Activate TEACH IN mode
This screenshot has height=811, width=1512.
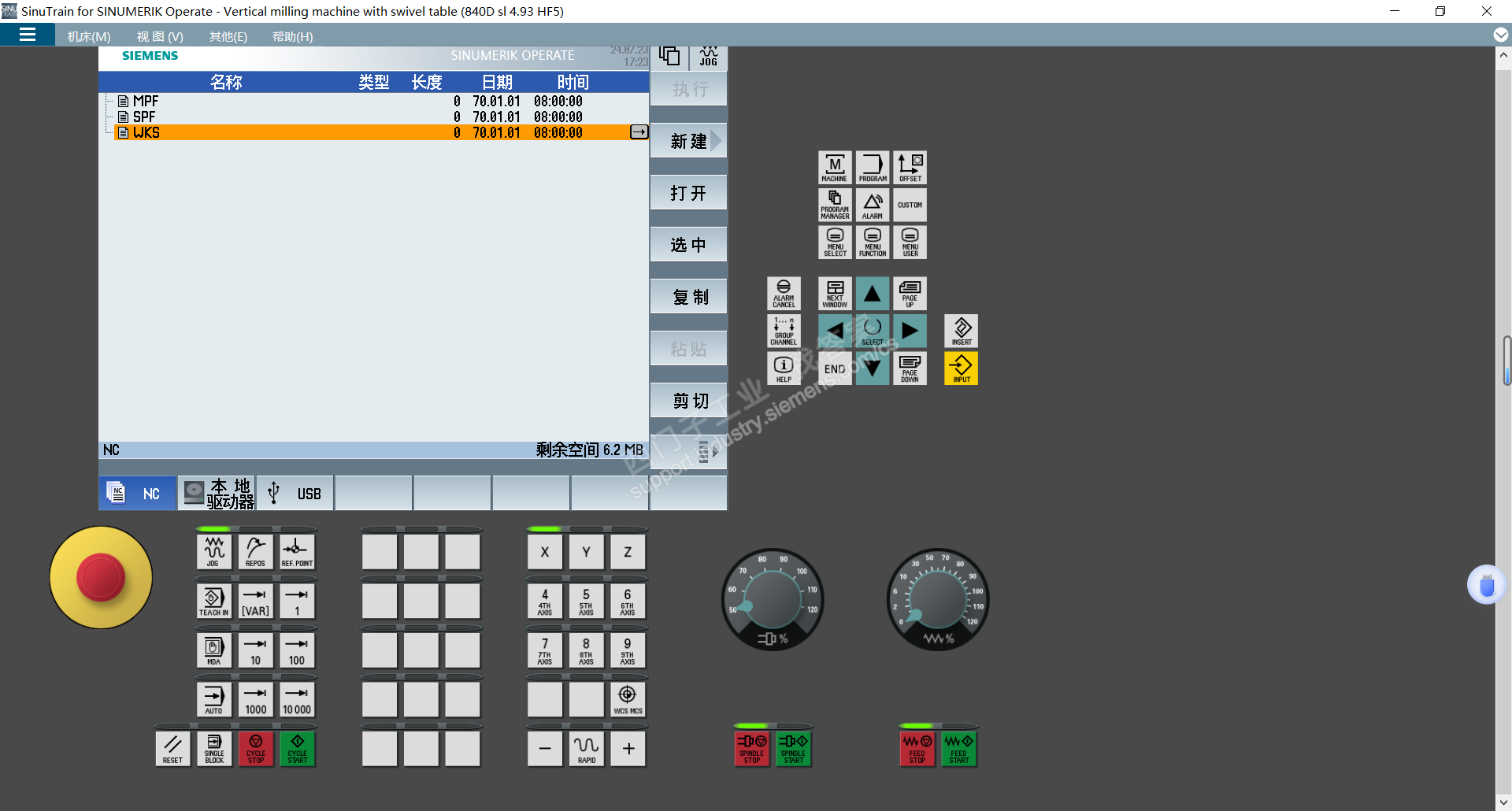tap(214, 602)
